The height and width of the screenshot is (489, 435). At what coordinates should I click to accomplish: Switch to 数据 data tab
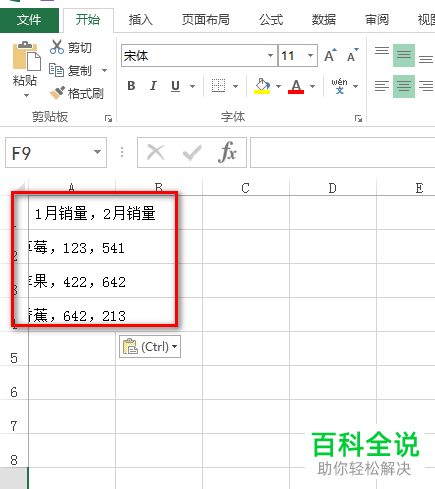tap(324, 20)
